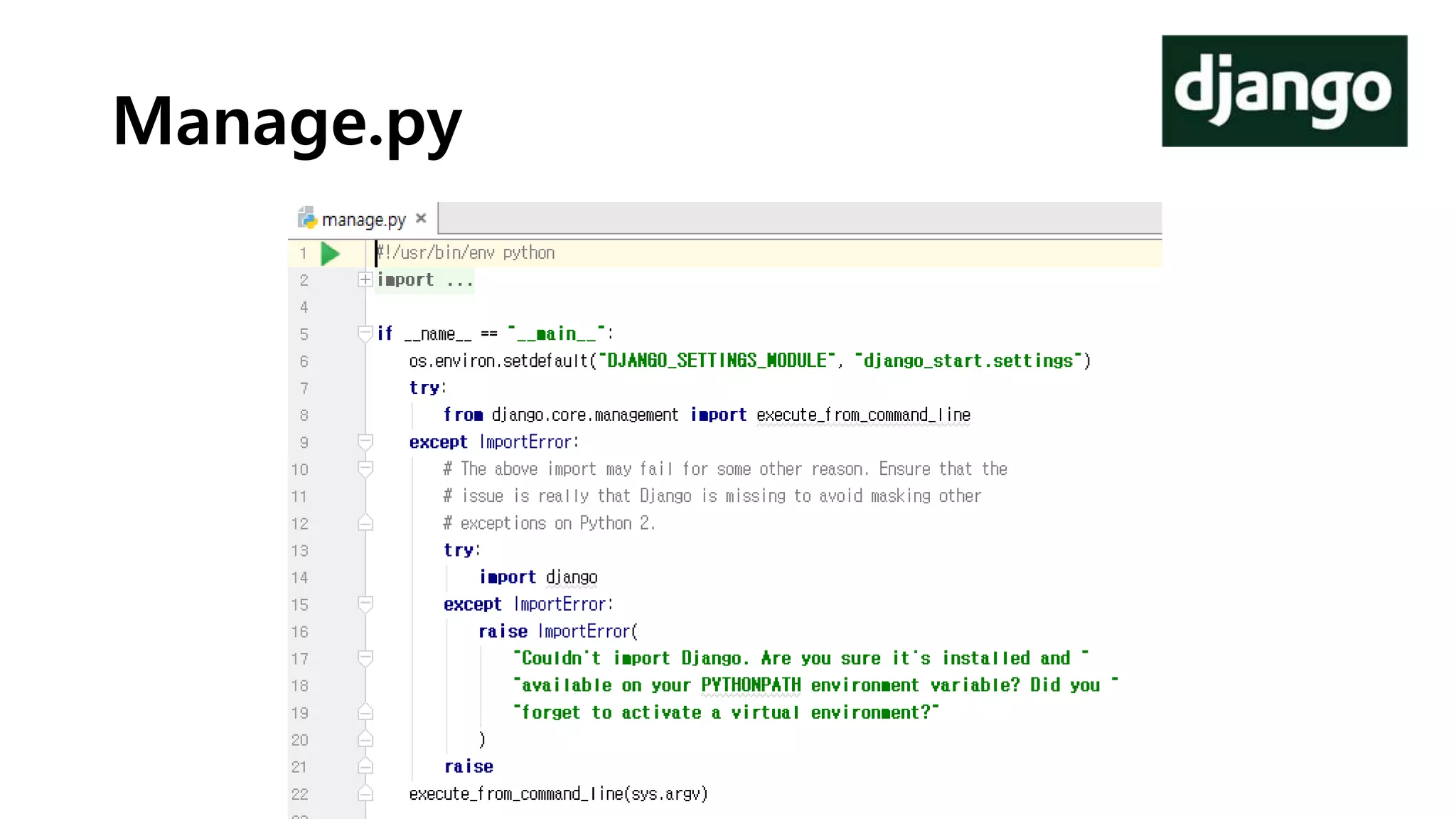
Task: Click "django_start.settings" string literal
Action: [x=968, y=360]
